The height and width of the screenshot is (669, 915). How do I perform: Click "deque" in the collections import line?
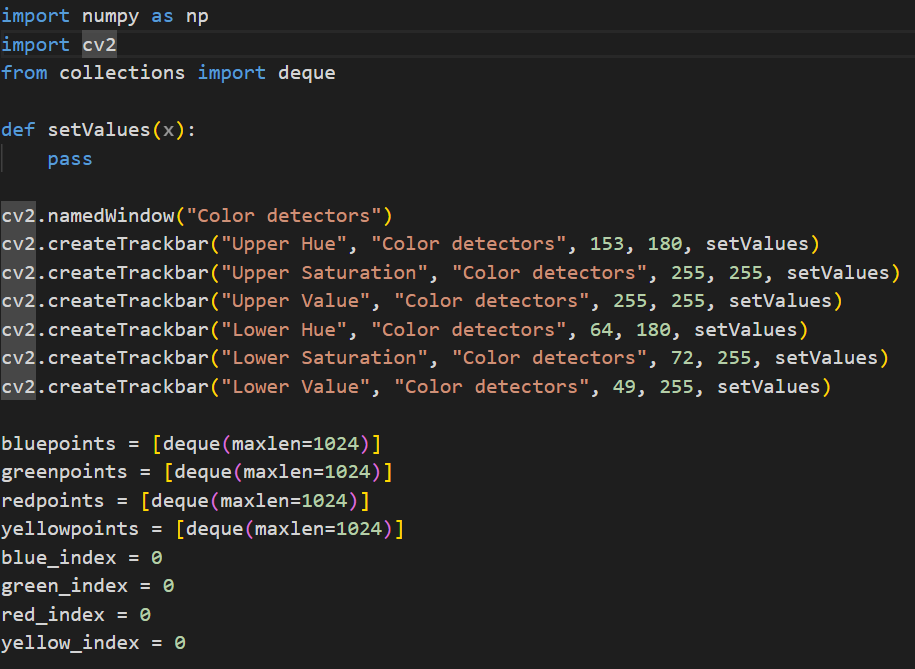pyautogui.click(x=307, y=73)
